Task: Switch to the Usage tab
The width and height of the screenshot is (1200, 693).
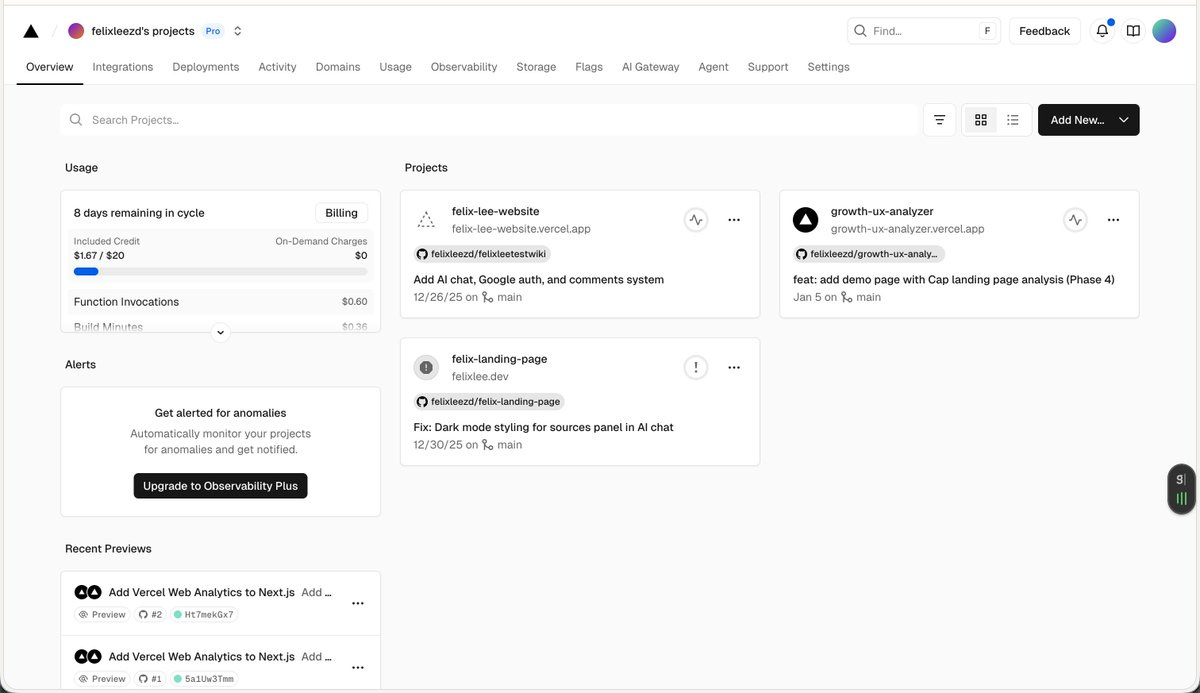Action: pos(395,67)
